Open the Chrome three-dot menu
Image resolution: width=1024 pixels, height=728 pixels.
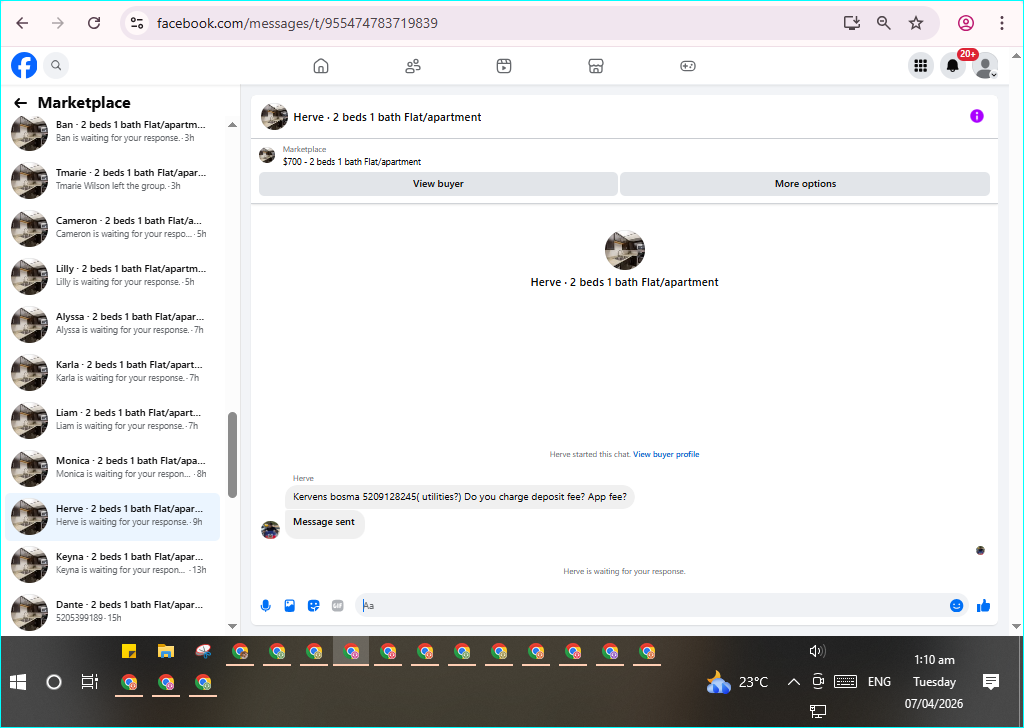(1001, 23)
